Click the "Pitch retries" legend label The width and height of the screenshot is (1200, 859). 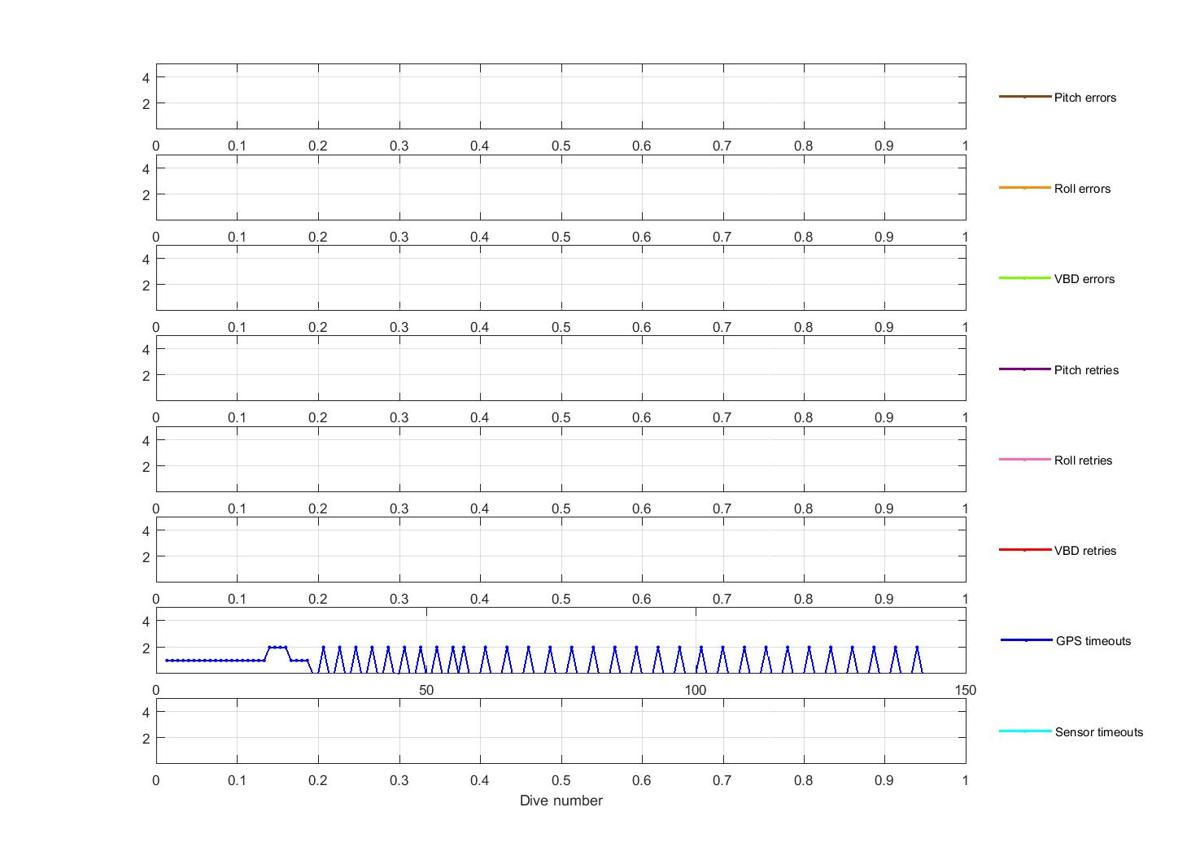(x=1086, y=370)
